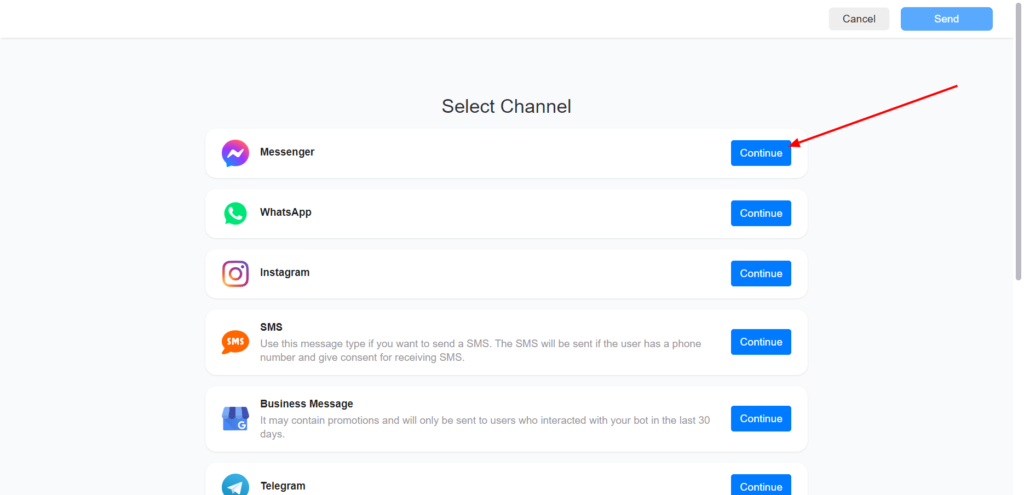The image size is (1024, 495).
Task: Click the Google Business Message storefront icon
Action: [235, 419]
